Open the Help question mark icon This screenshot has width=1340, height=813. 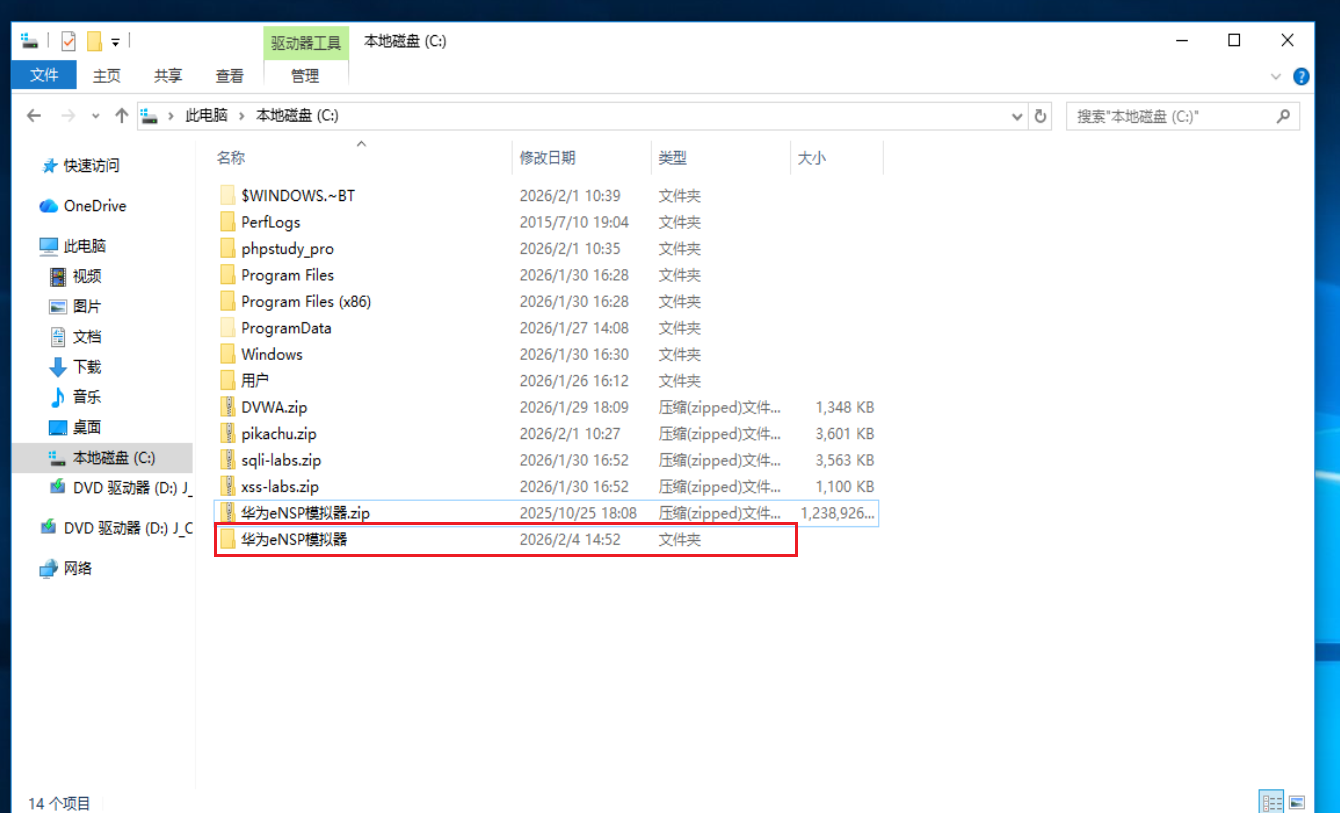(1301, 76)
